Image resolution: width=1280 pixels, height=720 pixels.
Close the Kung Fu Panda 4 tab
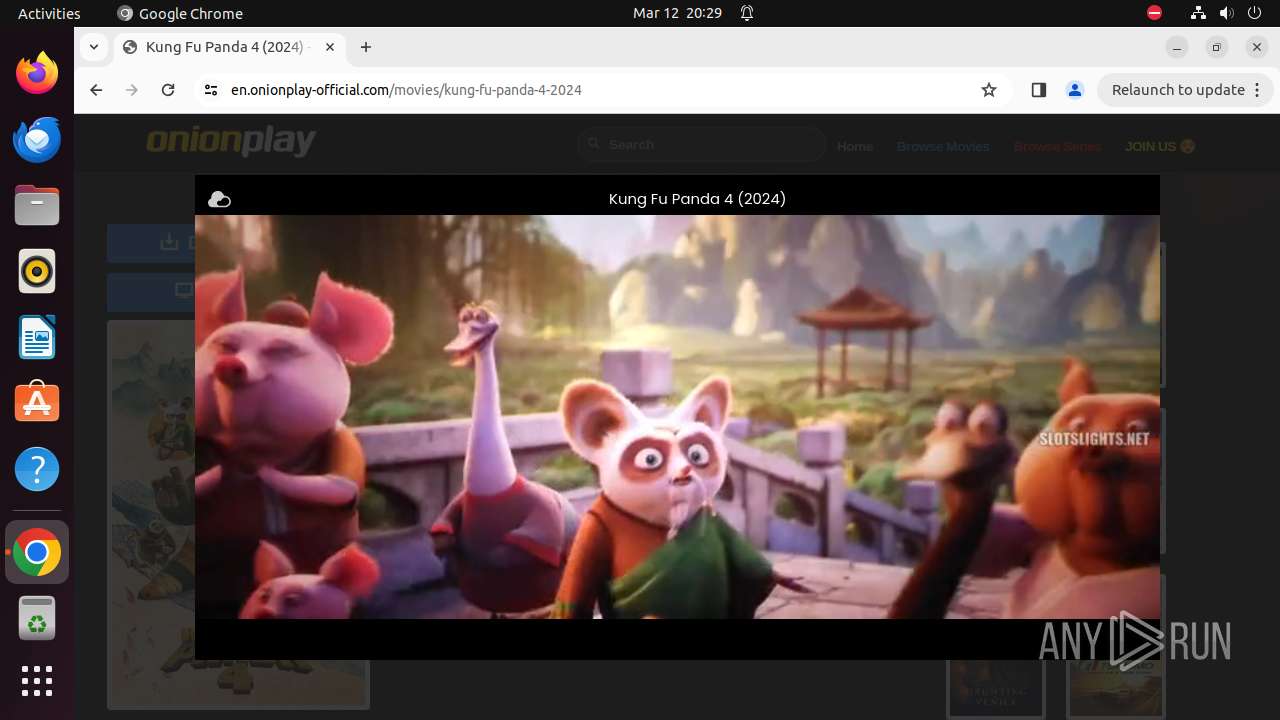click(x=330, y=47)
